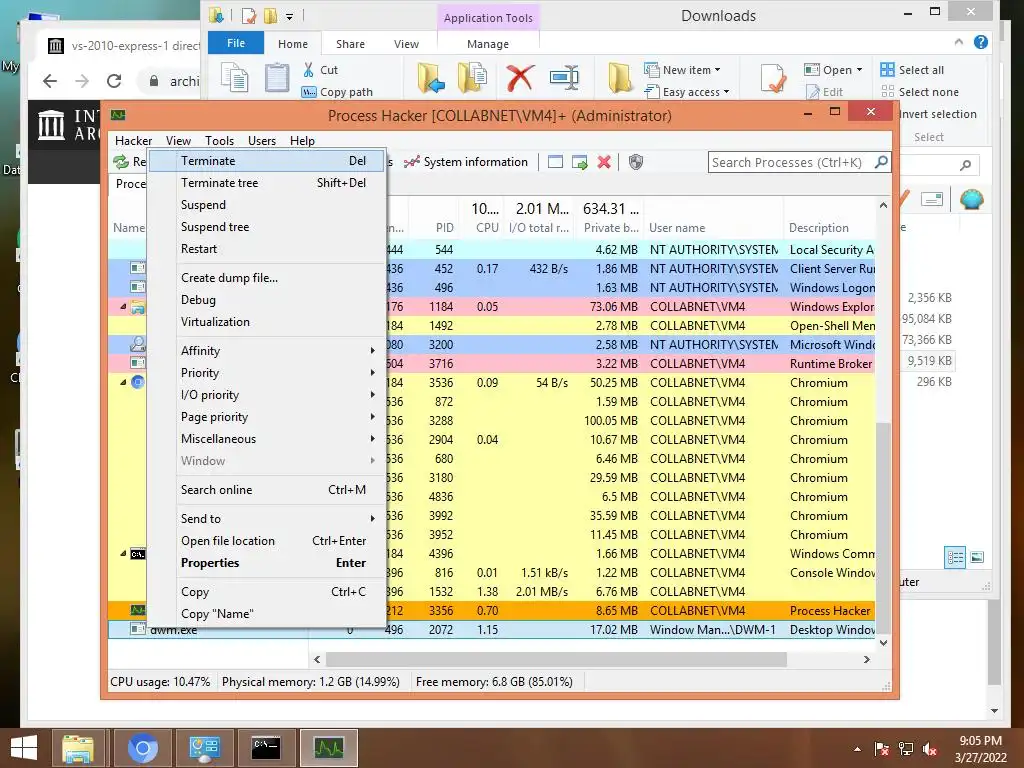Open the Tools menu
This screenshot has width=1024, height=768.
pos(219,140)
